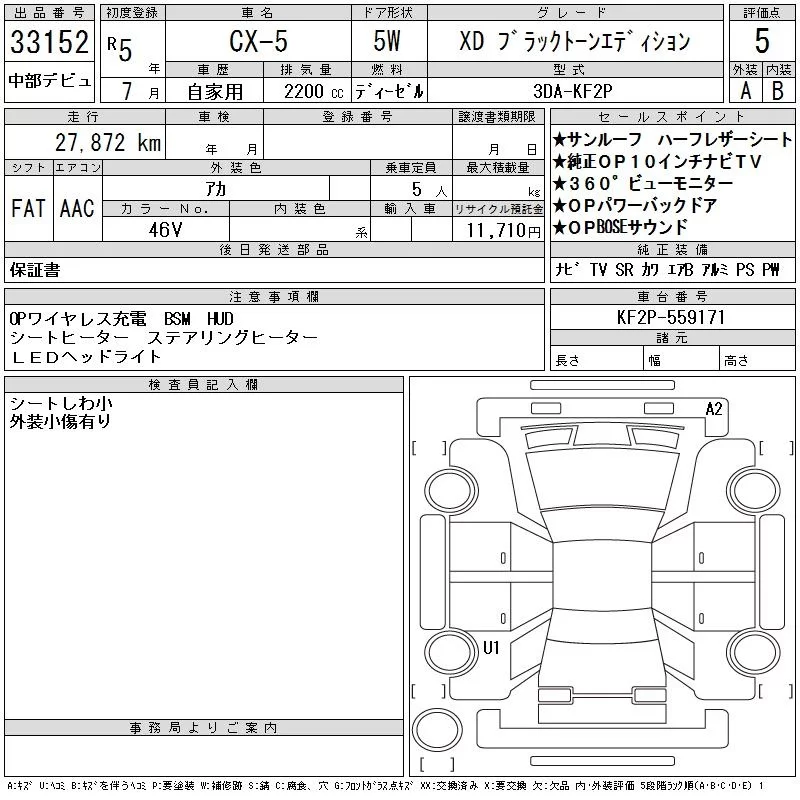Click the interior grade B
The image size is (800, 800).
click(778, 91)
